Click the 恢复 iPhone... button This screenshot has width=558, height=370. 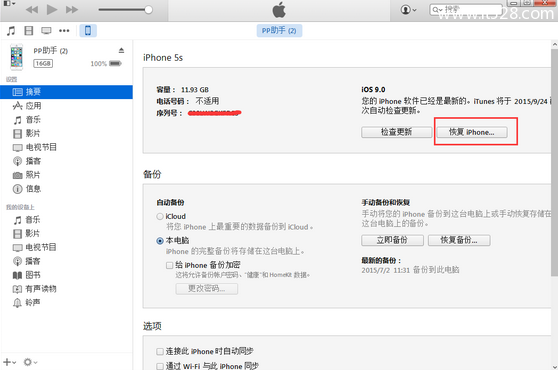pyautogui.click(x=472, y=132)
